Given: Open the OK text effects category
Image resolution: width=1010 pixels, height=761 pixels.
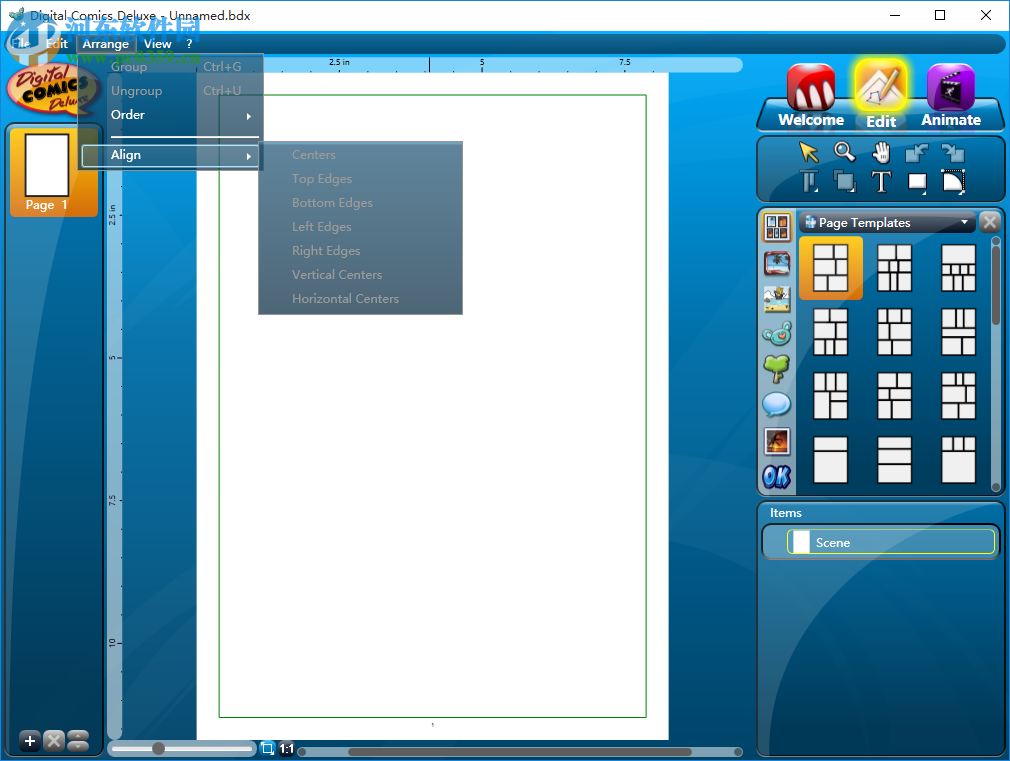Looking at the screenshot, I should [777, 477].
